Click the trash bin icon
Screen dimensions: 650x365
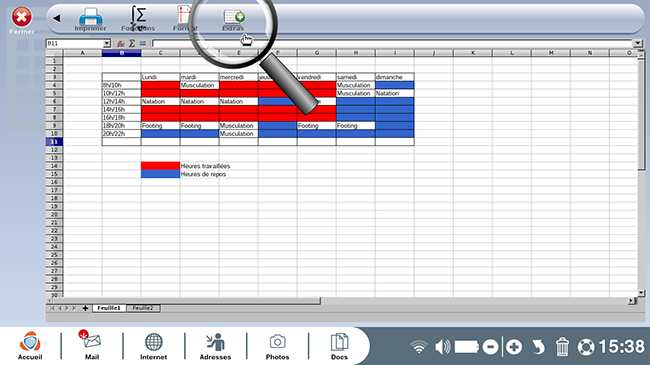tap(562, 347)
